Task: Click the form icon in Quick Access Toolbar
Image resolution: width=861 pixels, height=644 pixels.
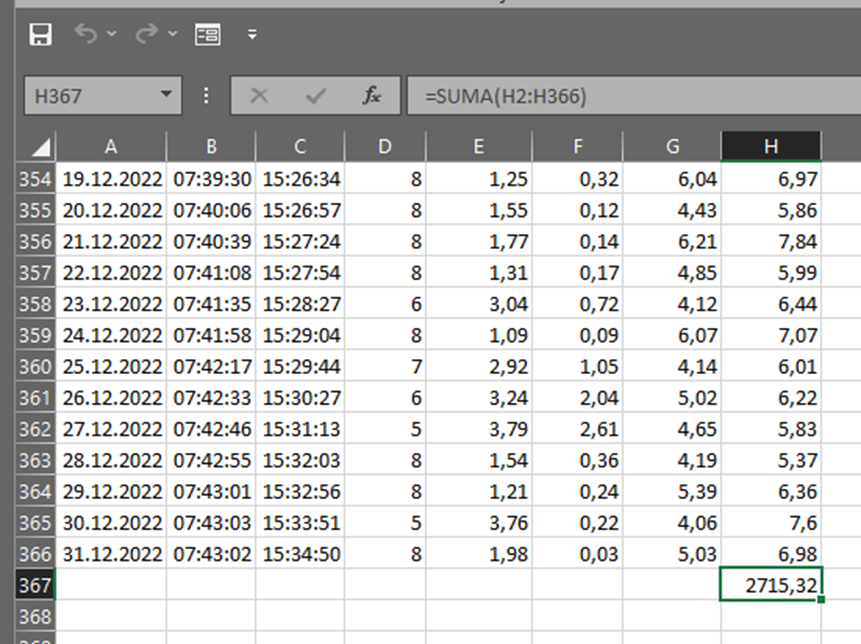Action: point(208,35)
